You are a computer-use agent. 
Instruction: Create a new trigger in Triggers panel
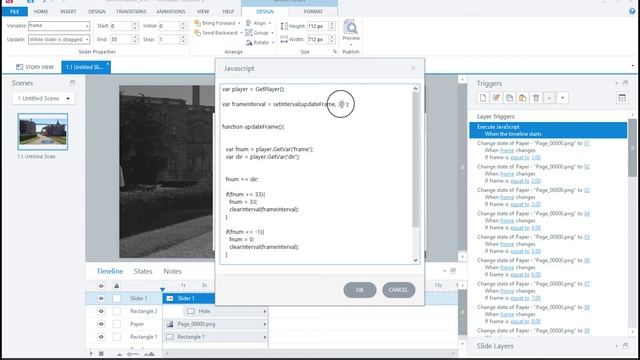pos(483,98)
